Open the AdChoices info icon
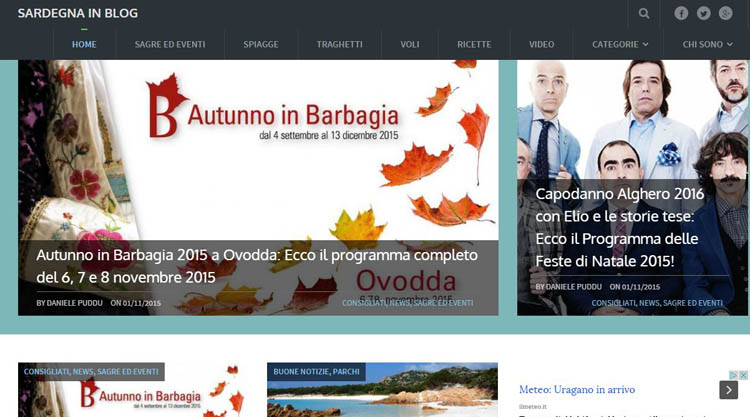 (733, 375)
